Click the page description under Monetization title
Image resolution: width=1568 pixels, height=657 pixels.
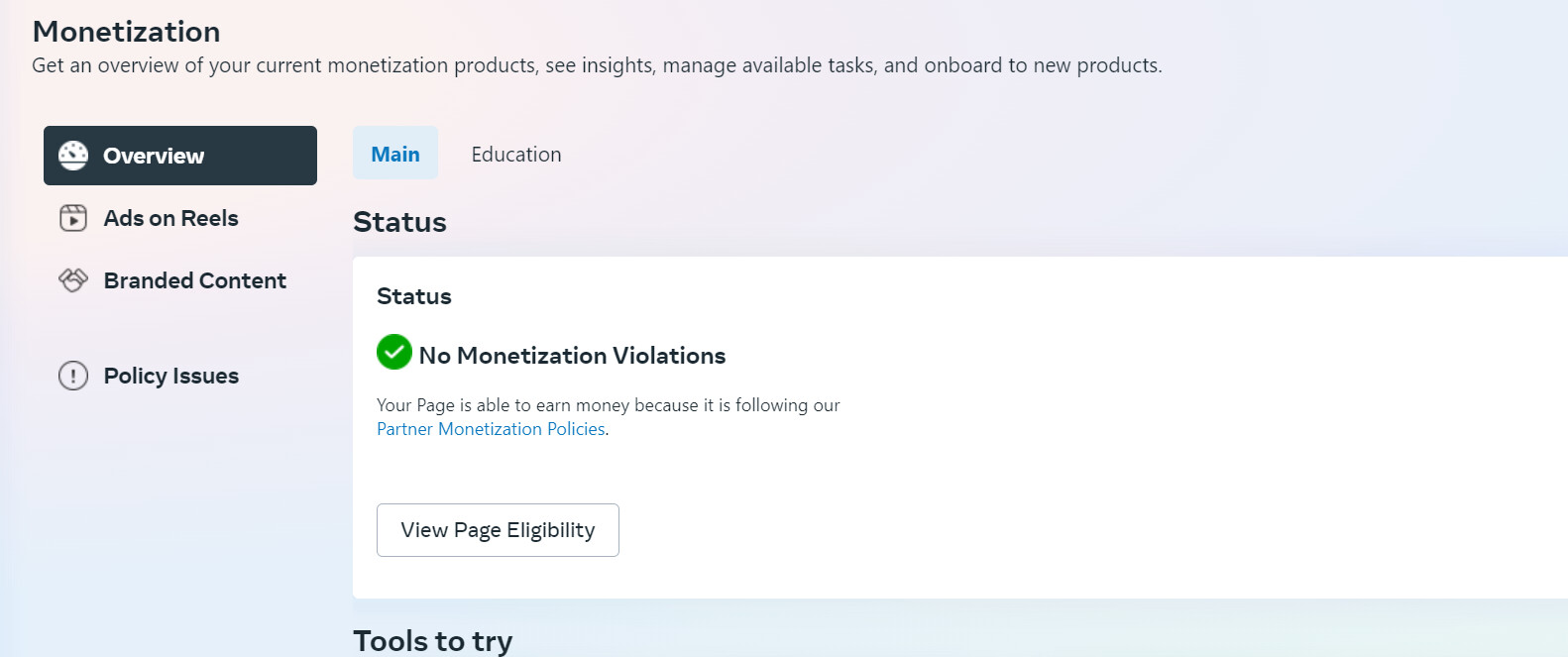click(x=597, y=65)
